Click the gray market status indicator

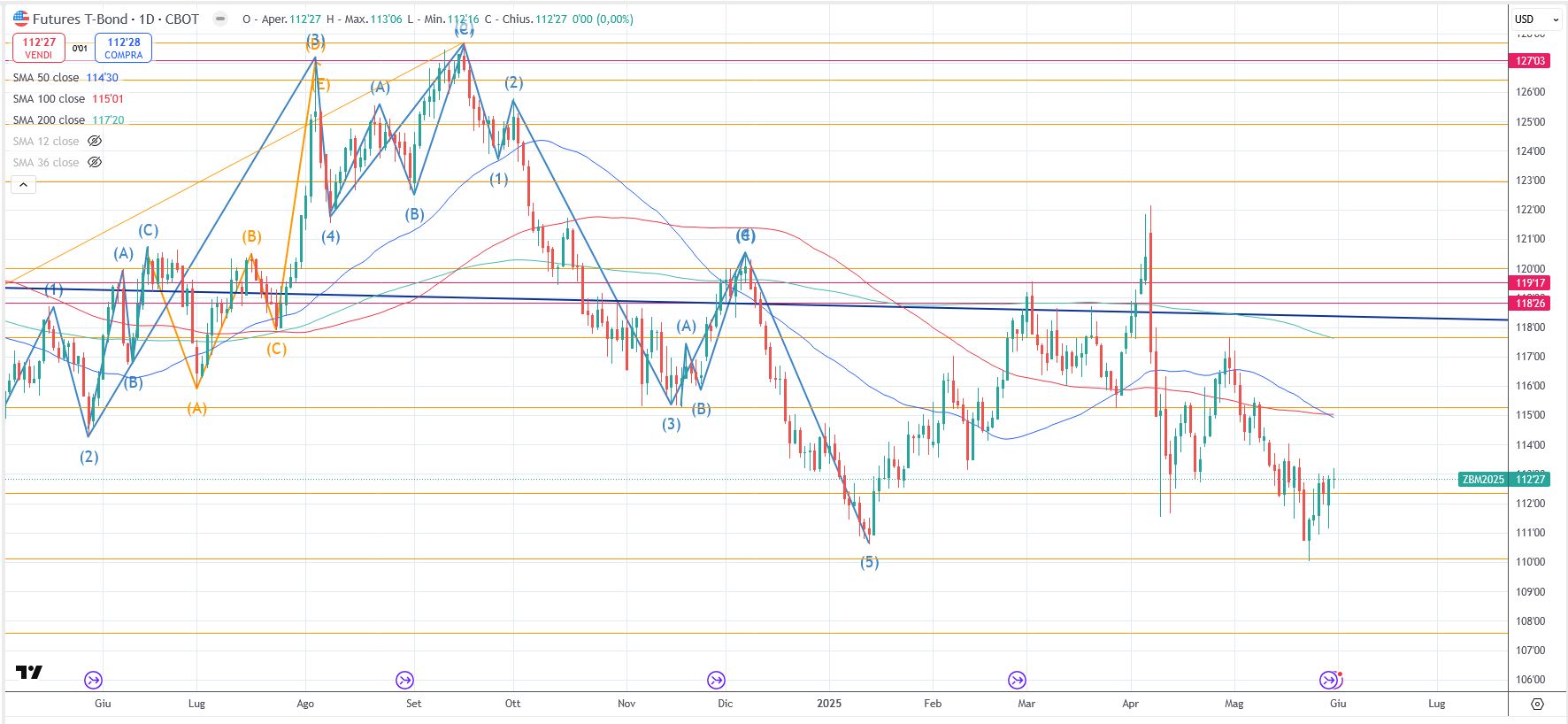pyautogui.click(x=220, y=19)
